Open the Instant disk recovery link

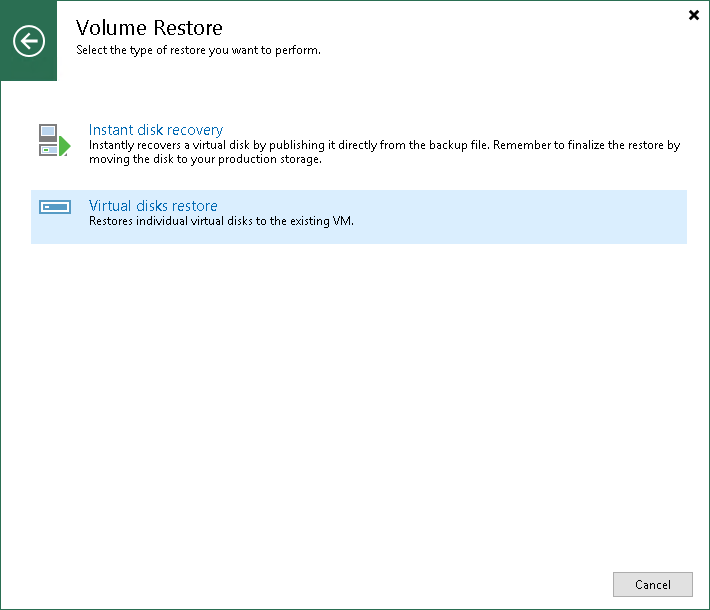[x=156, y=130]
